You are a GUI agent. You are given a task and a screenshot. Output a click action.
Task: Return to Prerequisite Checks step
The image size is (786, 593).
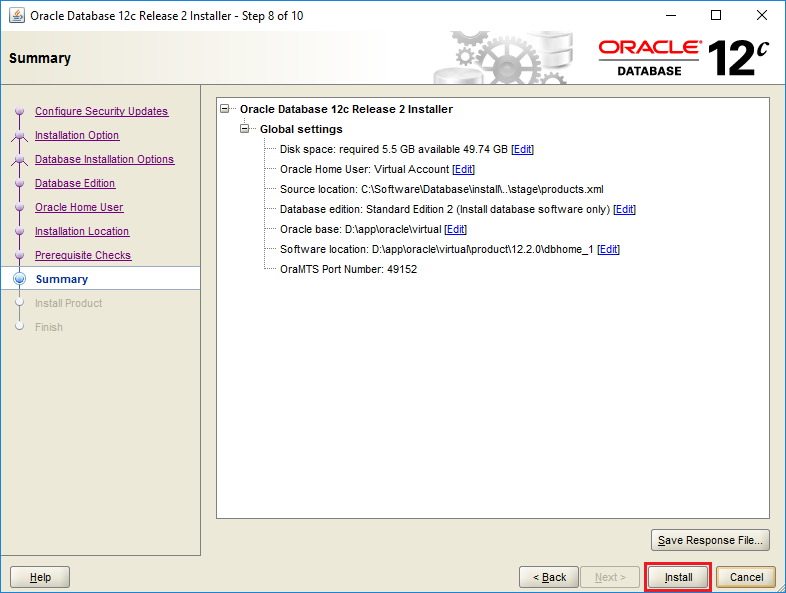[x=83, y=256]
